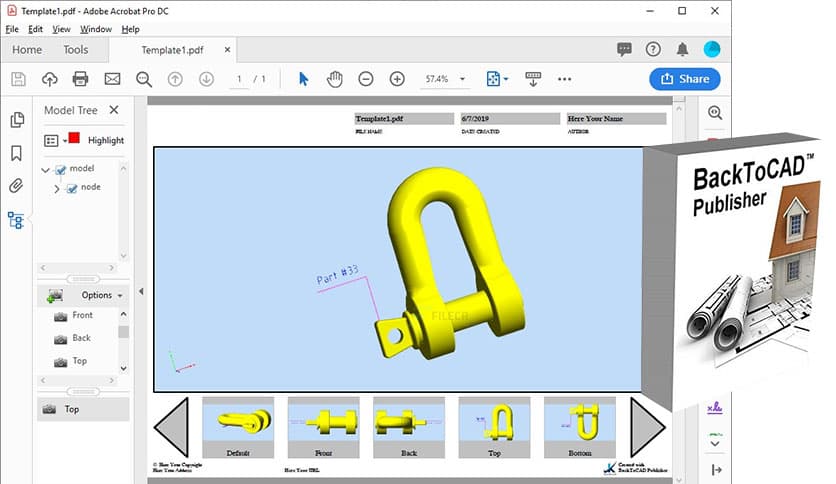Collapse the navigation pane arrow

[141, 292]
